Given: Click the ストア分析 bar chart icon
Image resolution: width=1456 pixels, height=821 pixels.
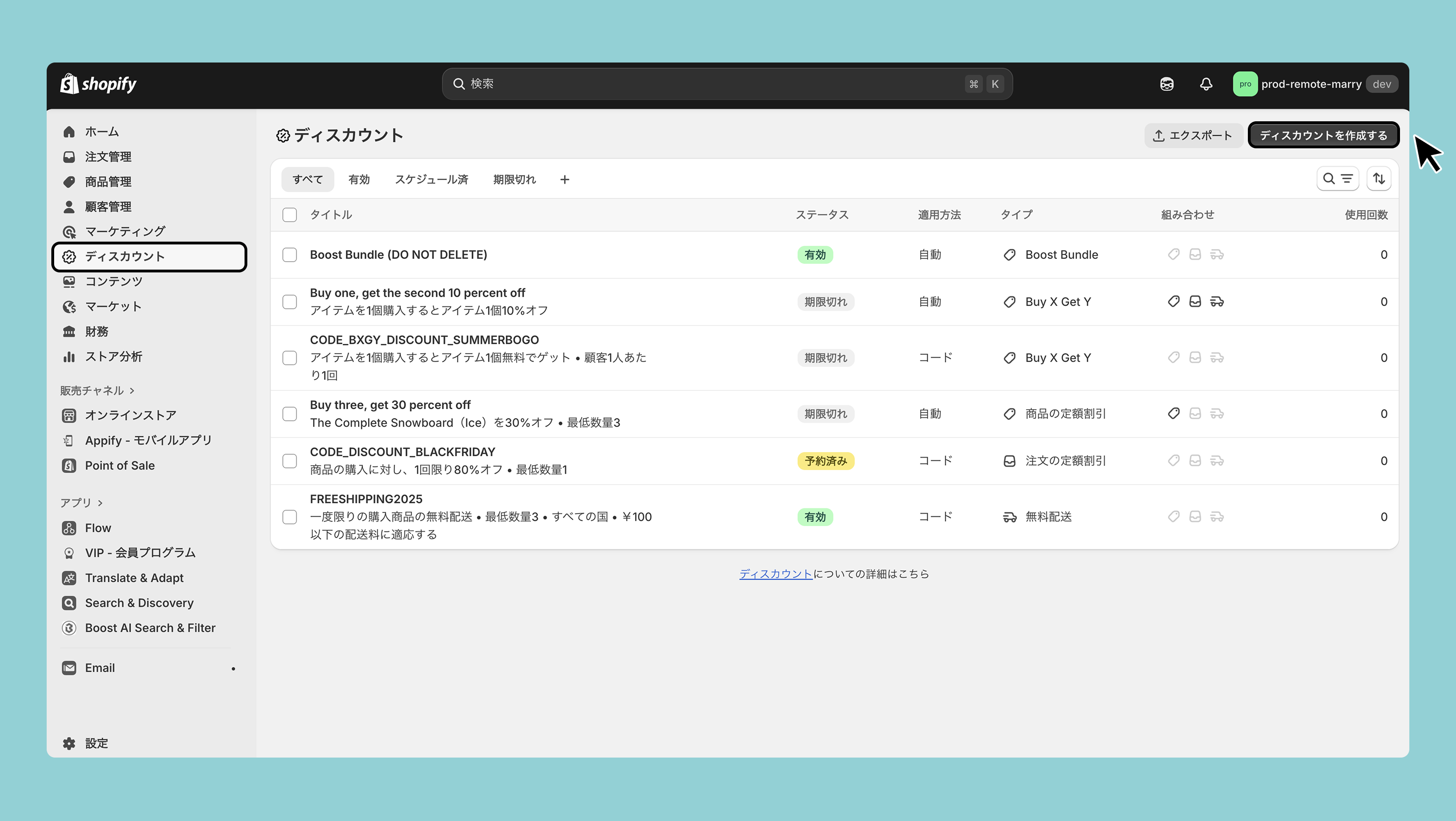Looking at the screenshot, I should [x=69, y=356].
